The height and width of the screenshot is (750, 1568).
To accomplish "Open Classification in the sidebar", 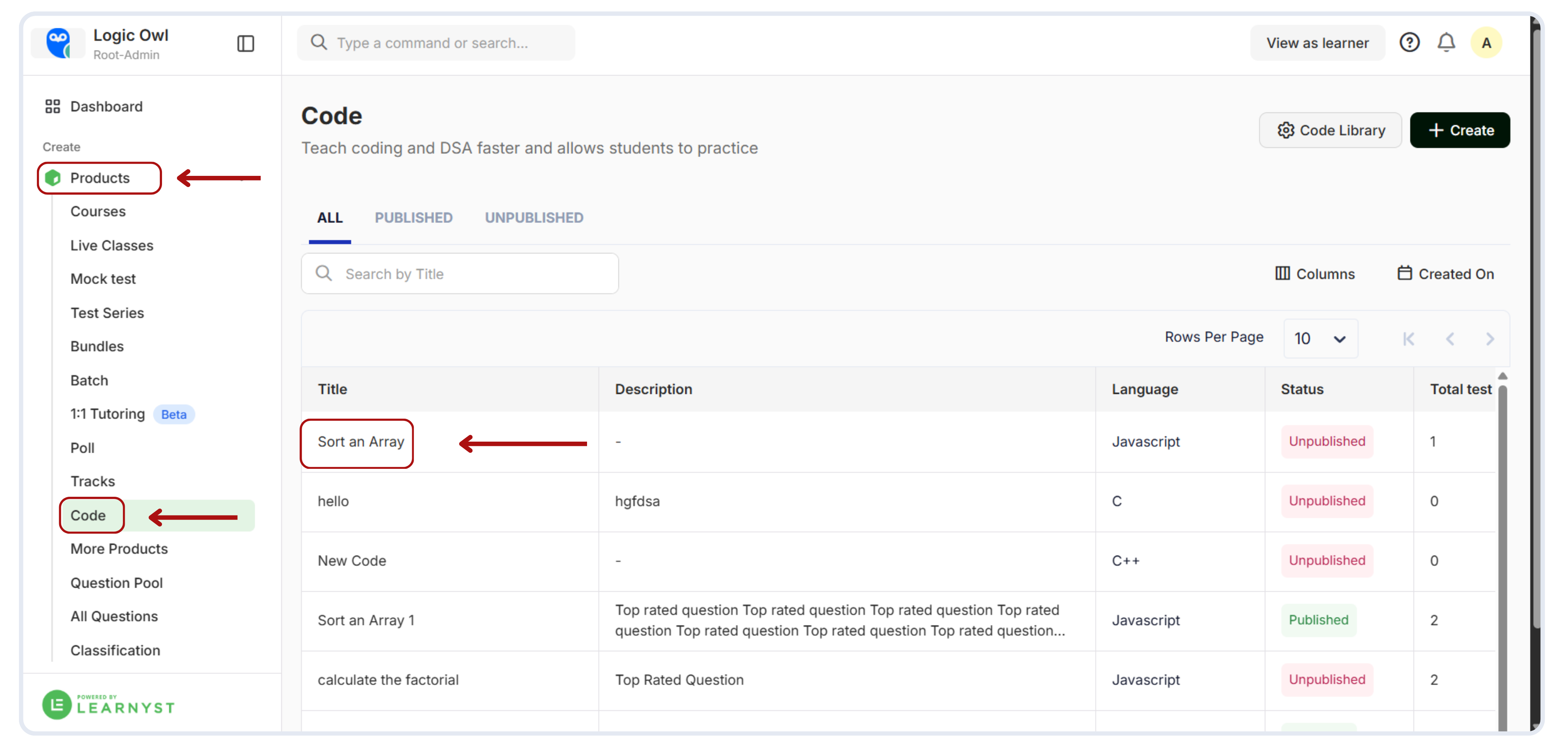I will pos(115,650).
